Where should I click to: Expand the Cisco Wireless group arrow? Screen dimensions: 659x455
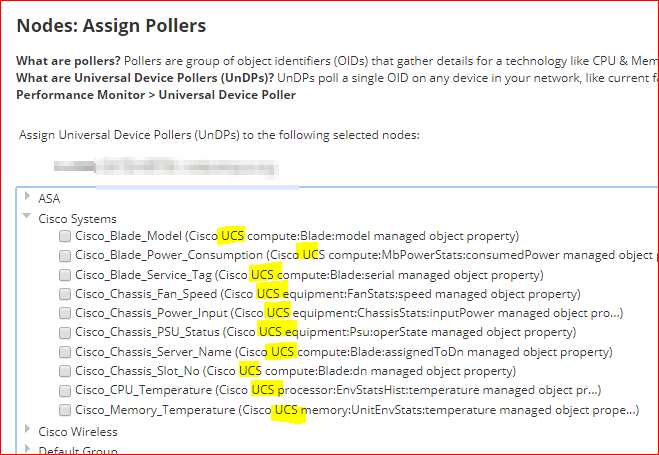(x=27, y=429)
